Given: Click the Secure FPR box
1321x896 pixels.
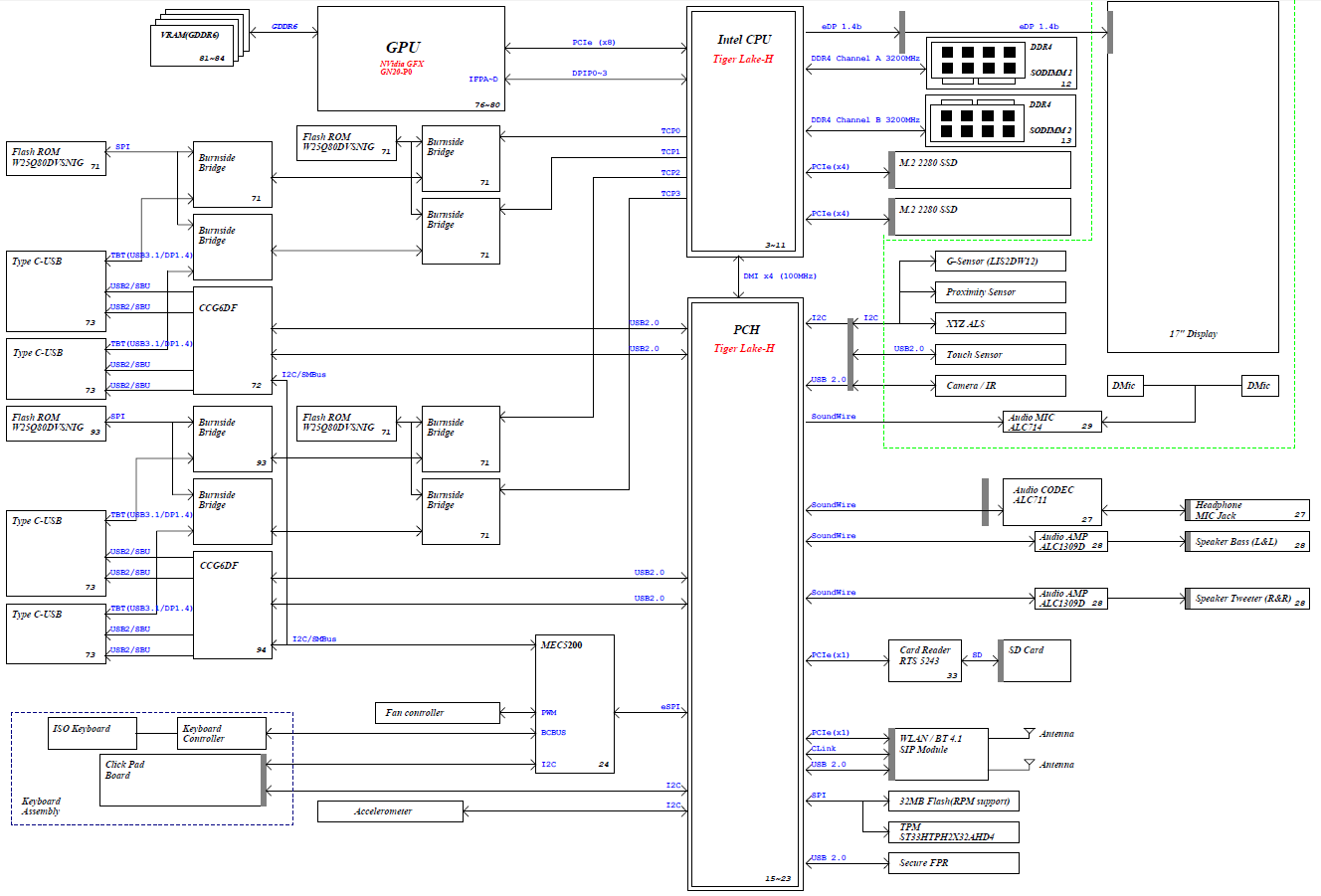Looking at the screenshot, I should (x=952, y=863).
